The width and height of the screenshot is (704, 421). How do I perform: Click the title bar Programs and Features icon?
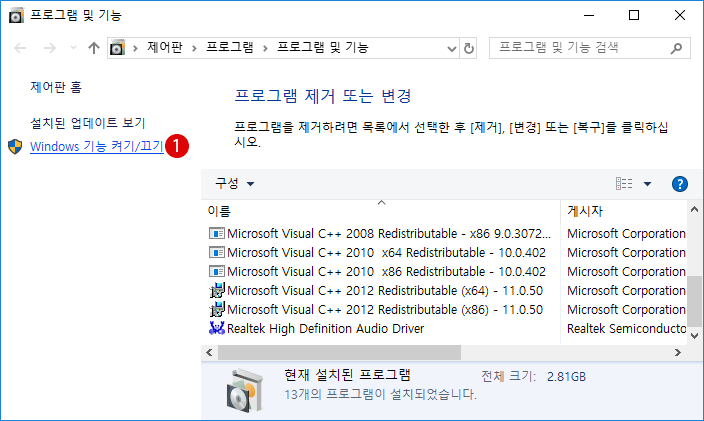[16, 15]
